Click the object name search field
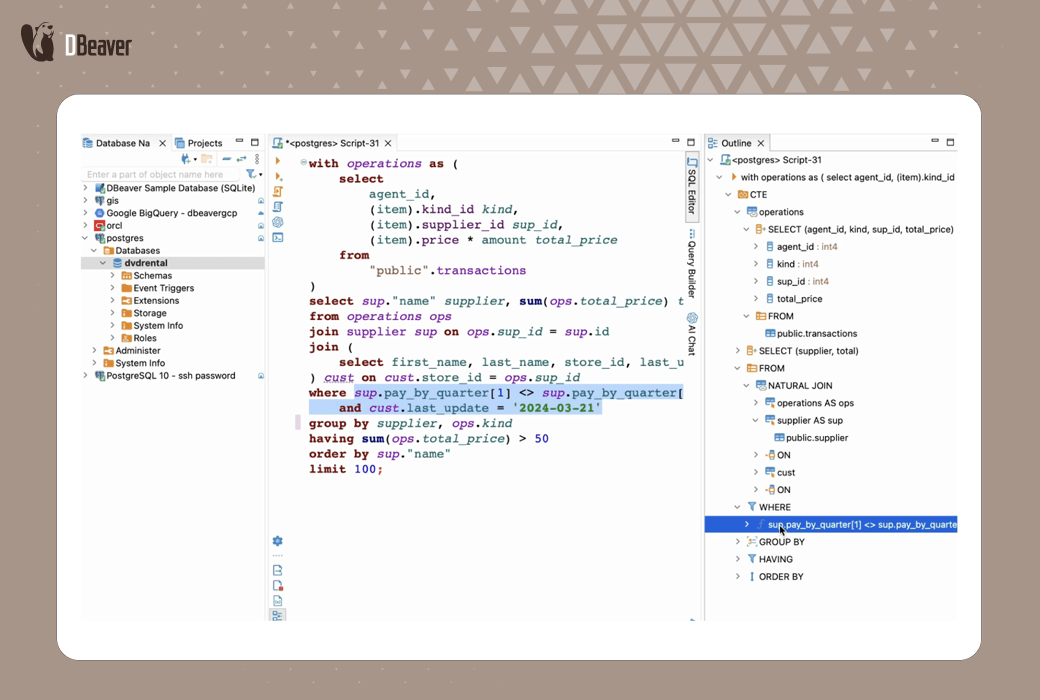 [155, 175]
